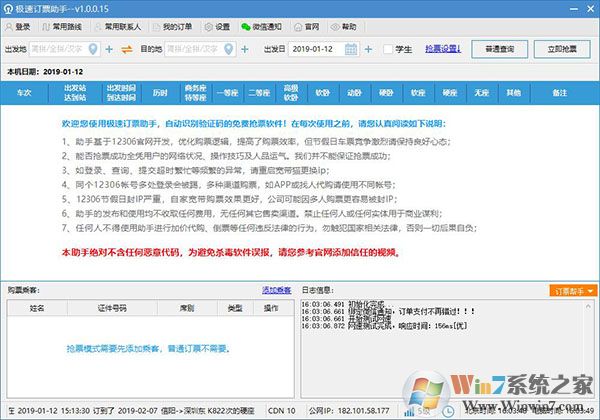Click the 历时 column header
This screenshot has width=600, height=420.
point(160,93)
